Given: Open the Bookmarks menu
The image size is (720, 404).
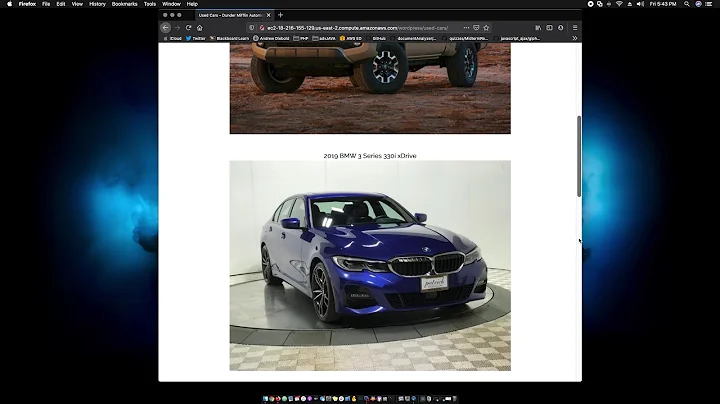Looking at the screenshot, I should pyautogui.click(x=124, y=4).
